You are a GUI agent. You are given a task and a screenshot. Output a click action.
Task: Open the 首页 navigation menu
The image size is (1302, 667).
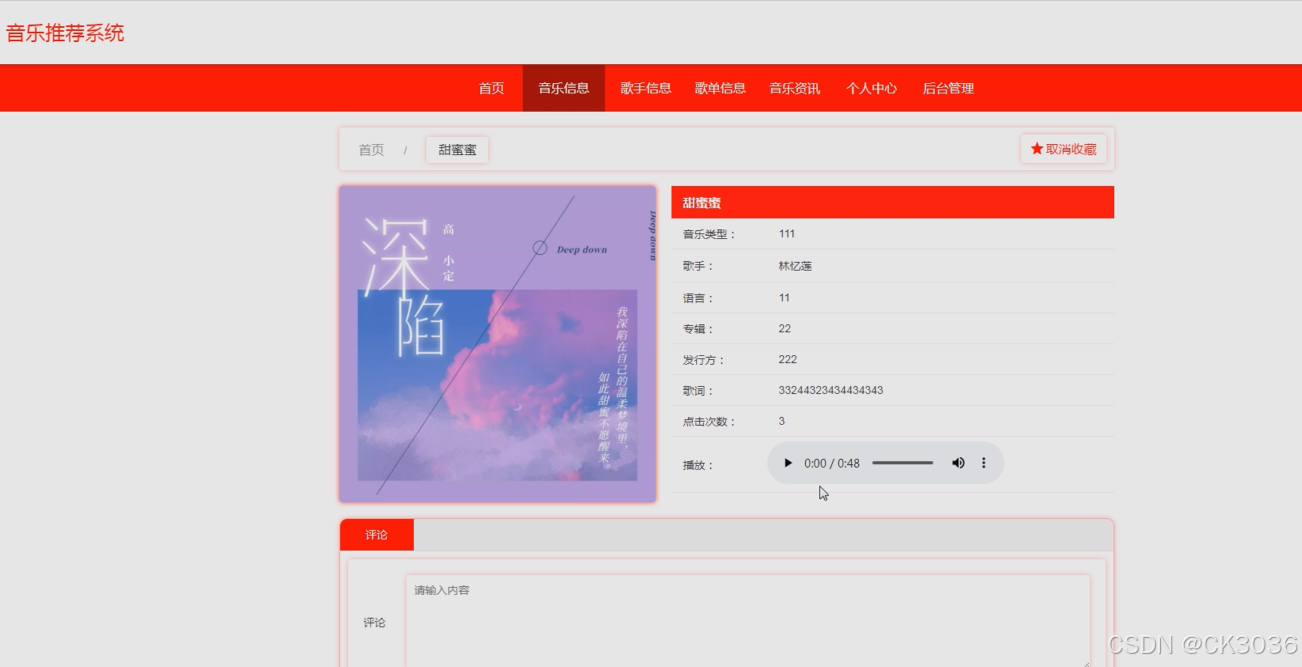point(491,88)
